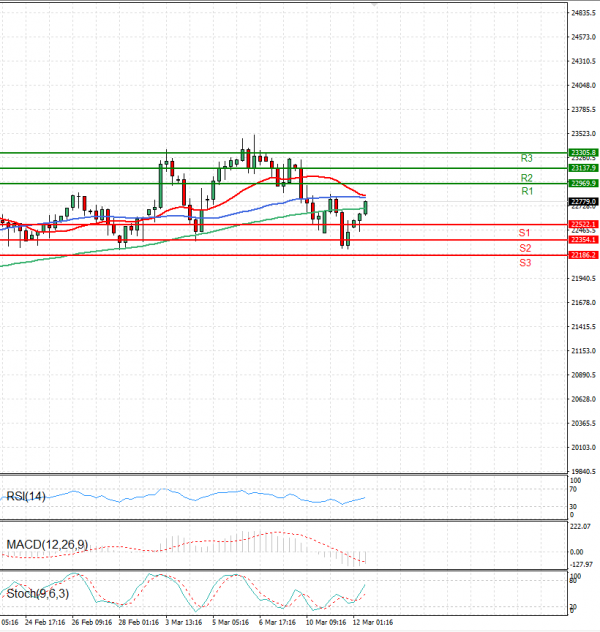The image size is (600, 632).
Task: Select the R2 resistance label
Action: pyautogui.click(x=526, y=177)
